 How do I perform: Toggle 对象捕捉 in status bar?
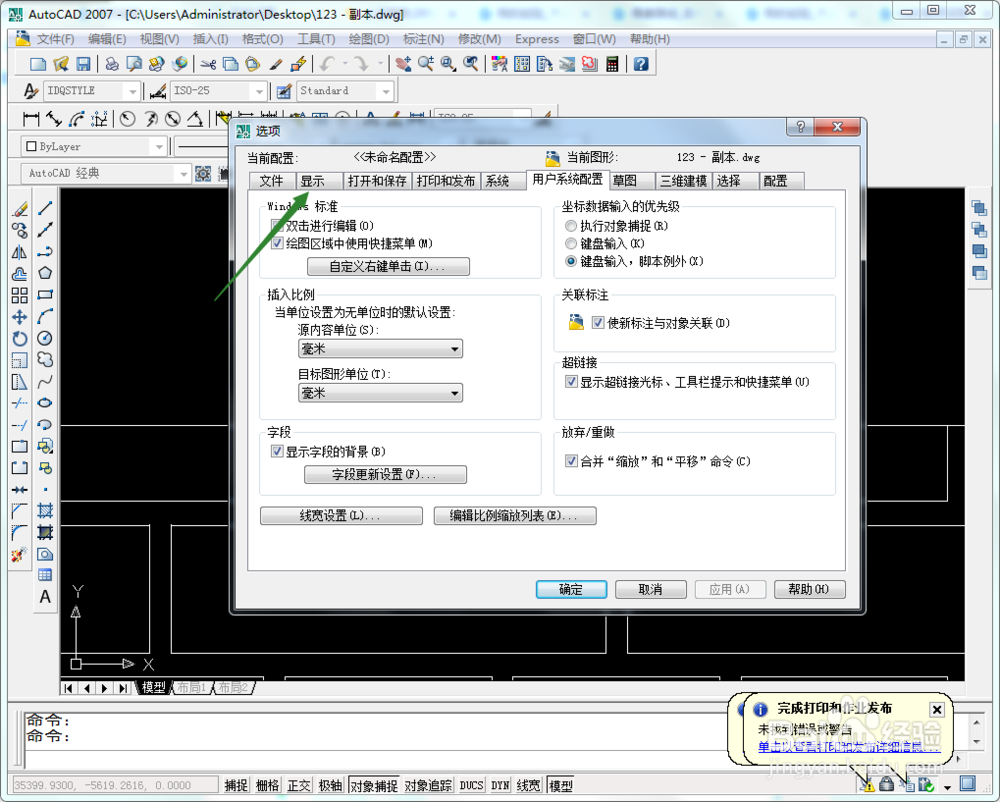click(374, 786)
